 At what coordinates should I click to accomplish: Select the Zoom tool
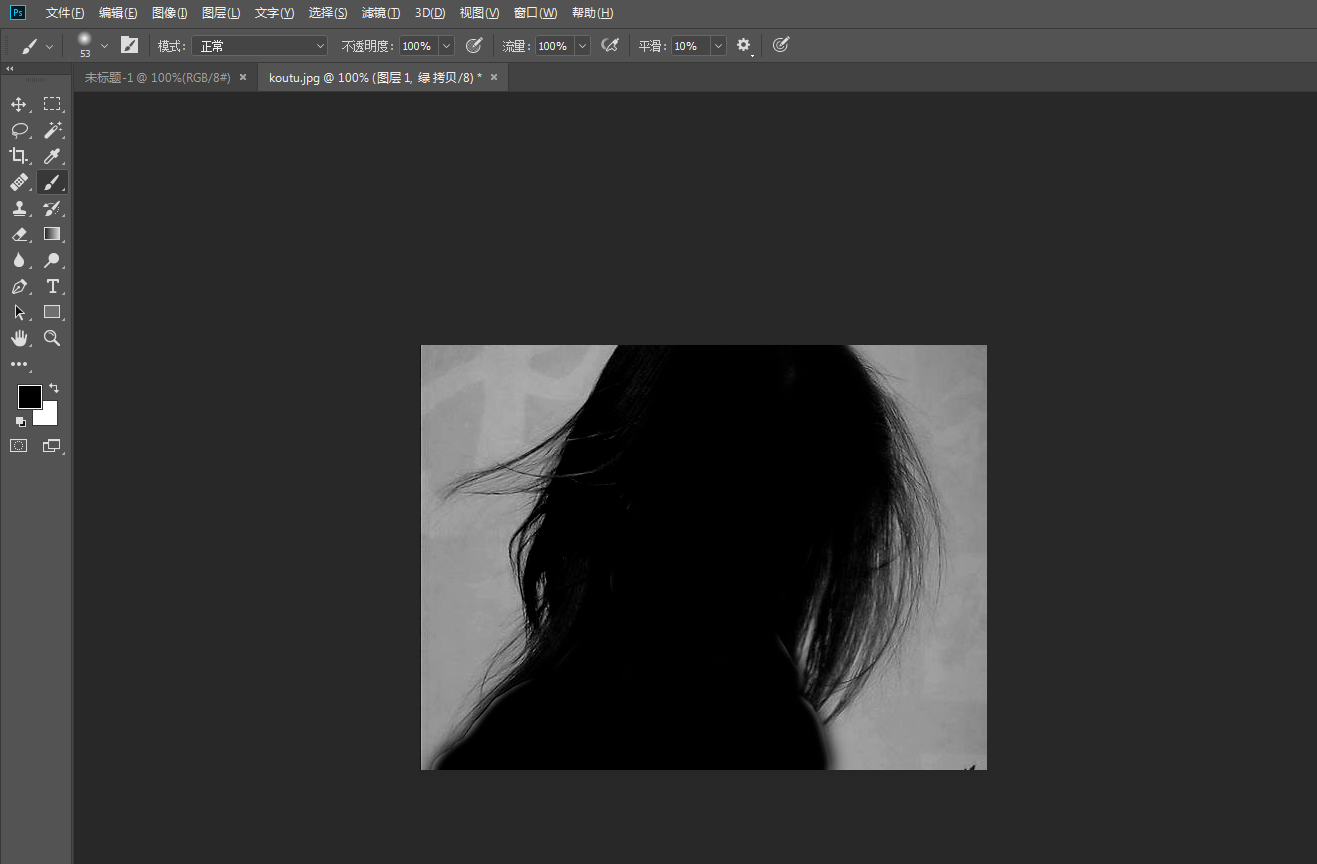tap(52, 338)
